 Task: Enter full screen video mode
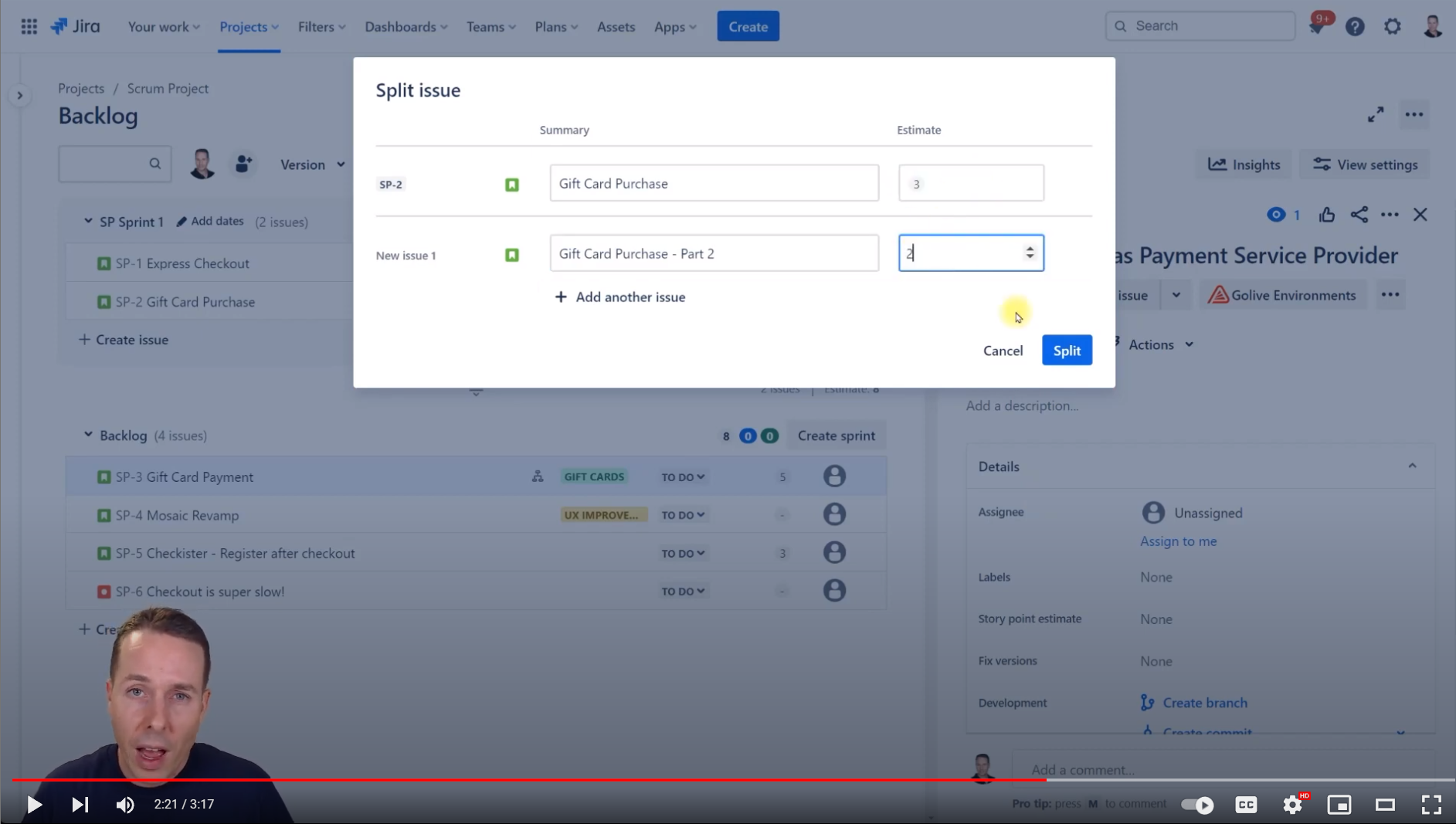point(1431,805)
